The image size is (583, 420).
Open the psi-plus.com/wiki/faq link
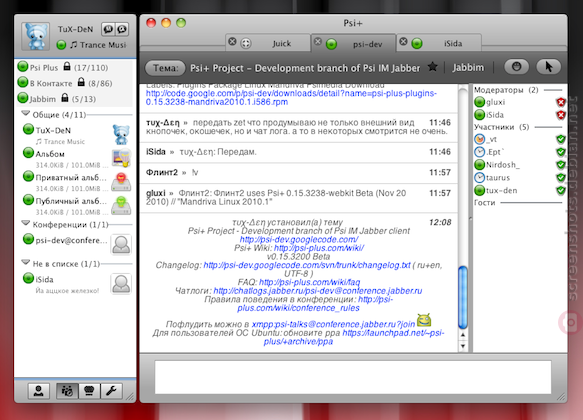[309, 282]
